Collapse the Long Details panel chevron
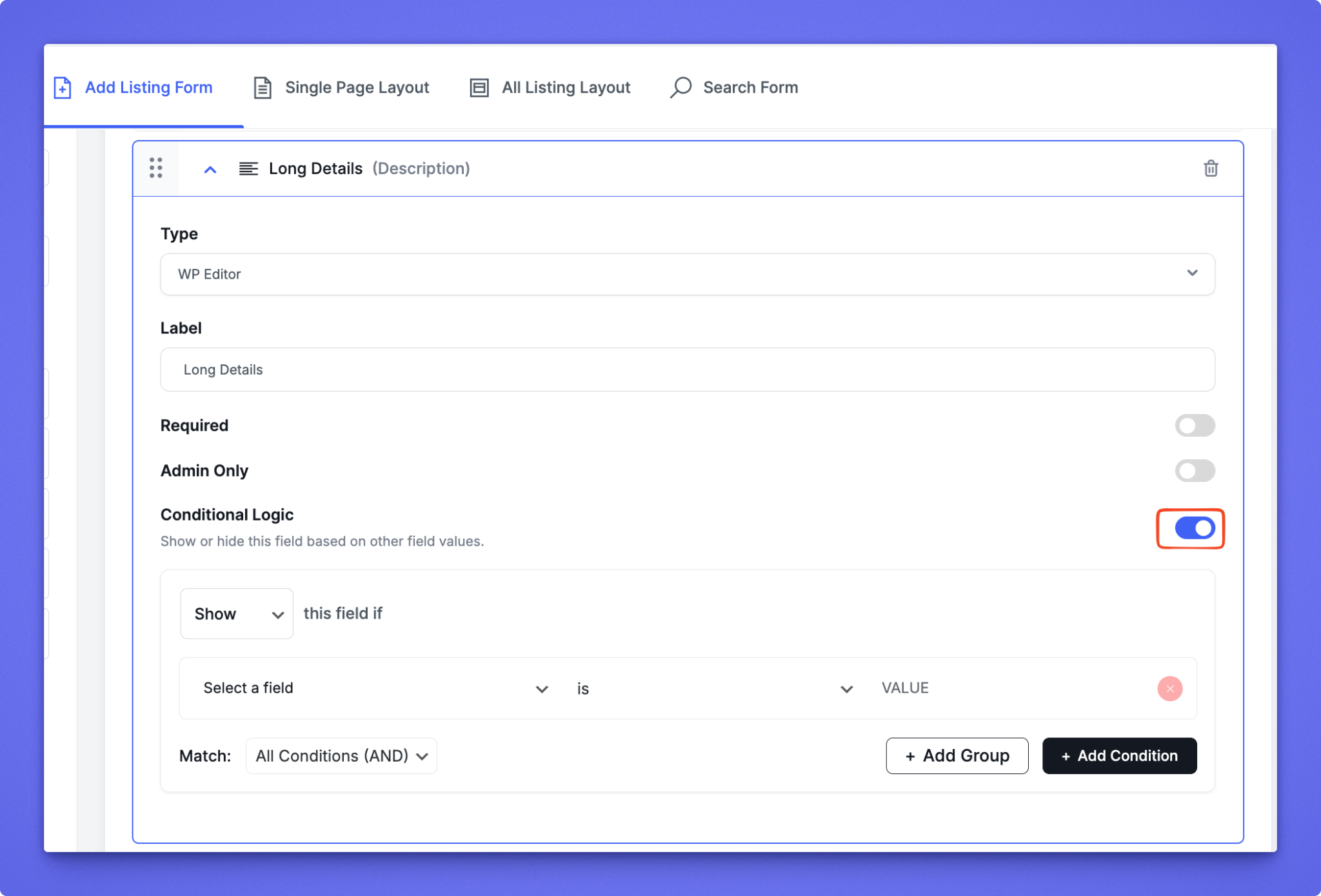 coord(210,170)
